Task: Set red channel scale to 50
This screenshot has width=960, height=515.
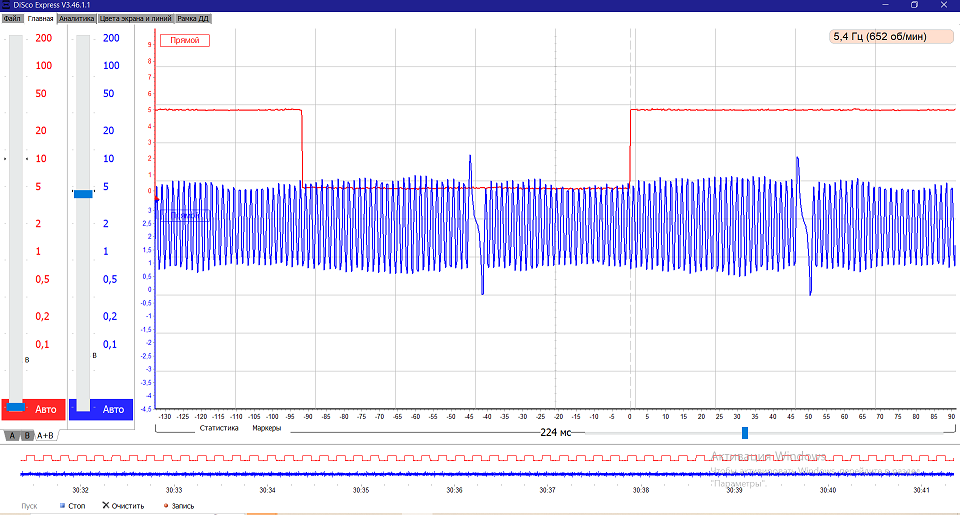Action: (40, 94)
